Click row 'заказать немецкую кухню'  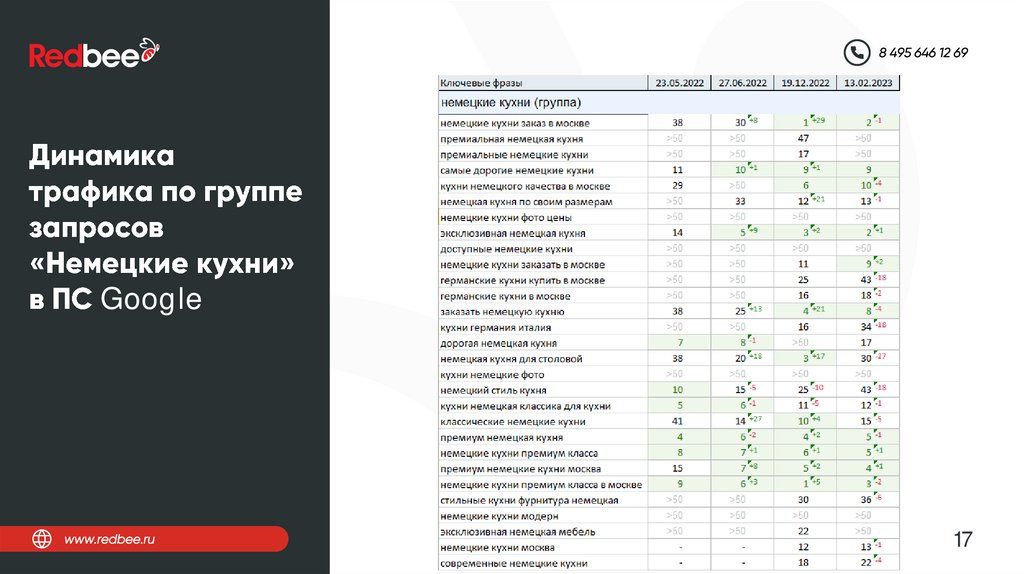669,311
